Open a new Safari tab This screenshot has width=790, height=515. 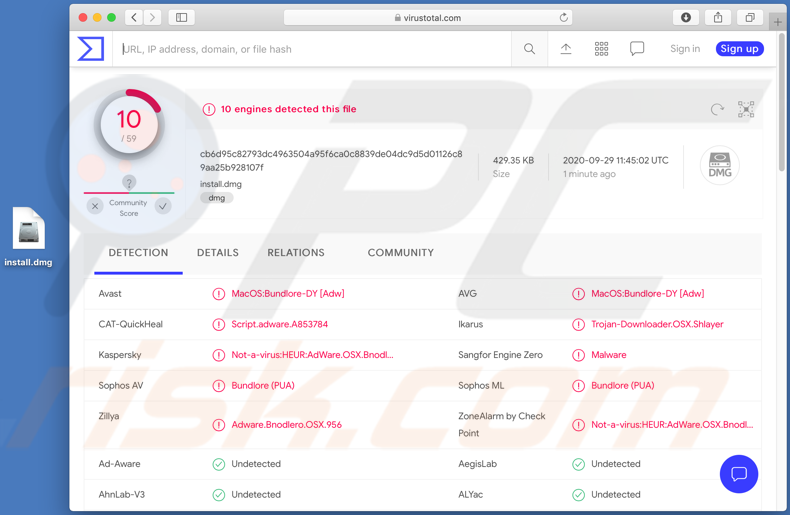click(778, 22)
